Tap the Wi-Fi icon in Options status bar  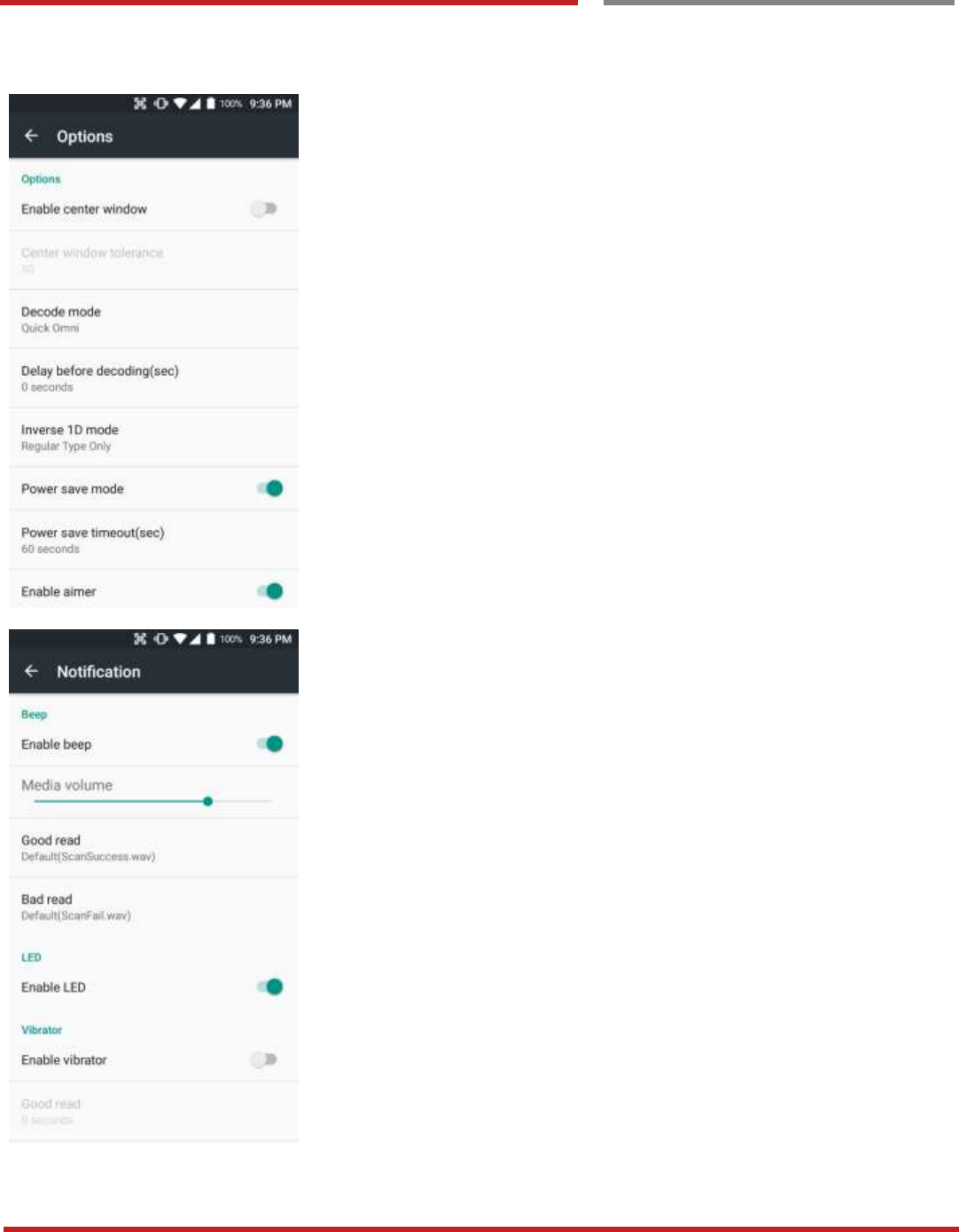pyautogui.click(x=180, y=104)
